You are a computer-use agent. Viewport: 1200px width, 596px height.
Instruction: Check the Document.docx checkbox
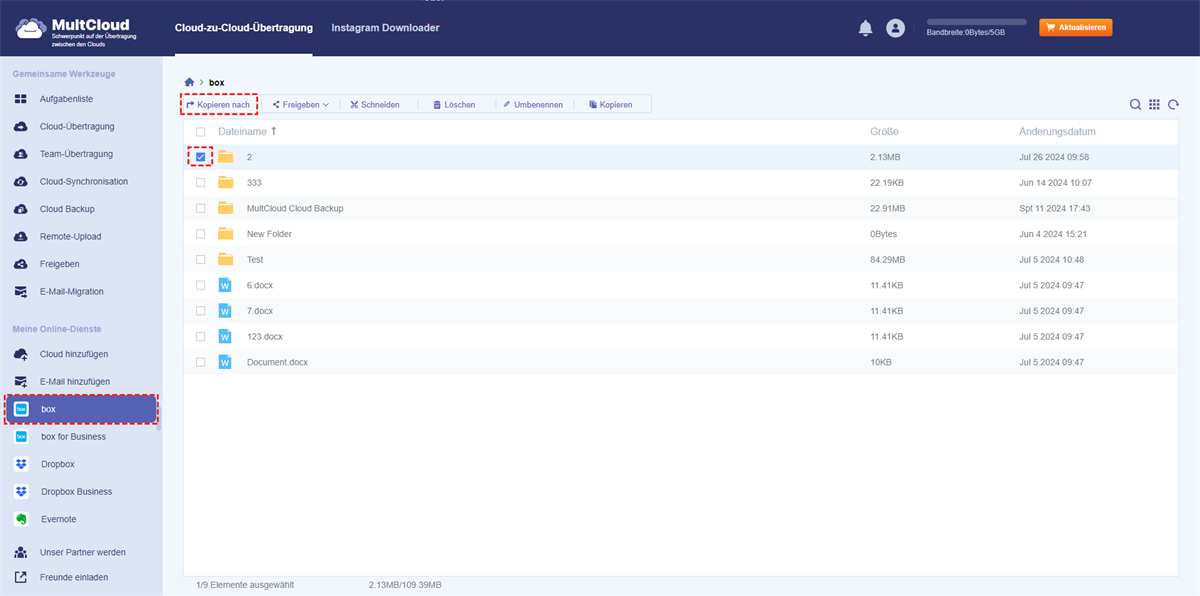pyautogui.click(x=201, y=362)
